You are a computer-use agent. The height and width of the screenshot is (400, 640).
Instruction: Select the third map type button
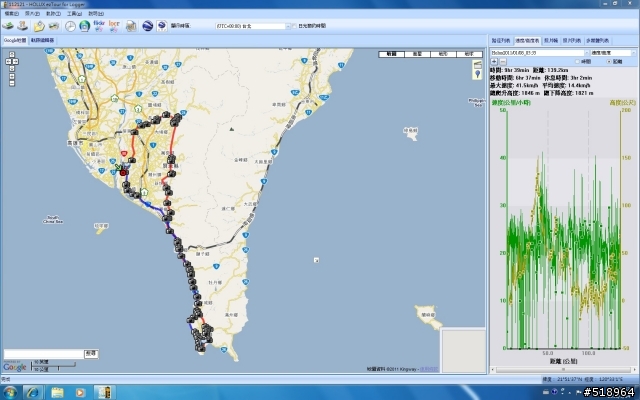pos(443,54)
